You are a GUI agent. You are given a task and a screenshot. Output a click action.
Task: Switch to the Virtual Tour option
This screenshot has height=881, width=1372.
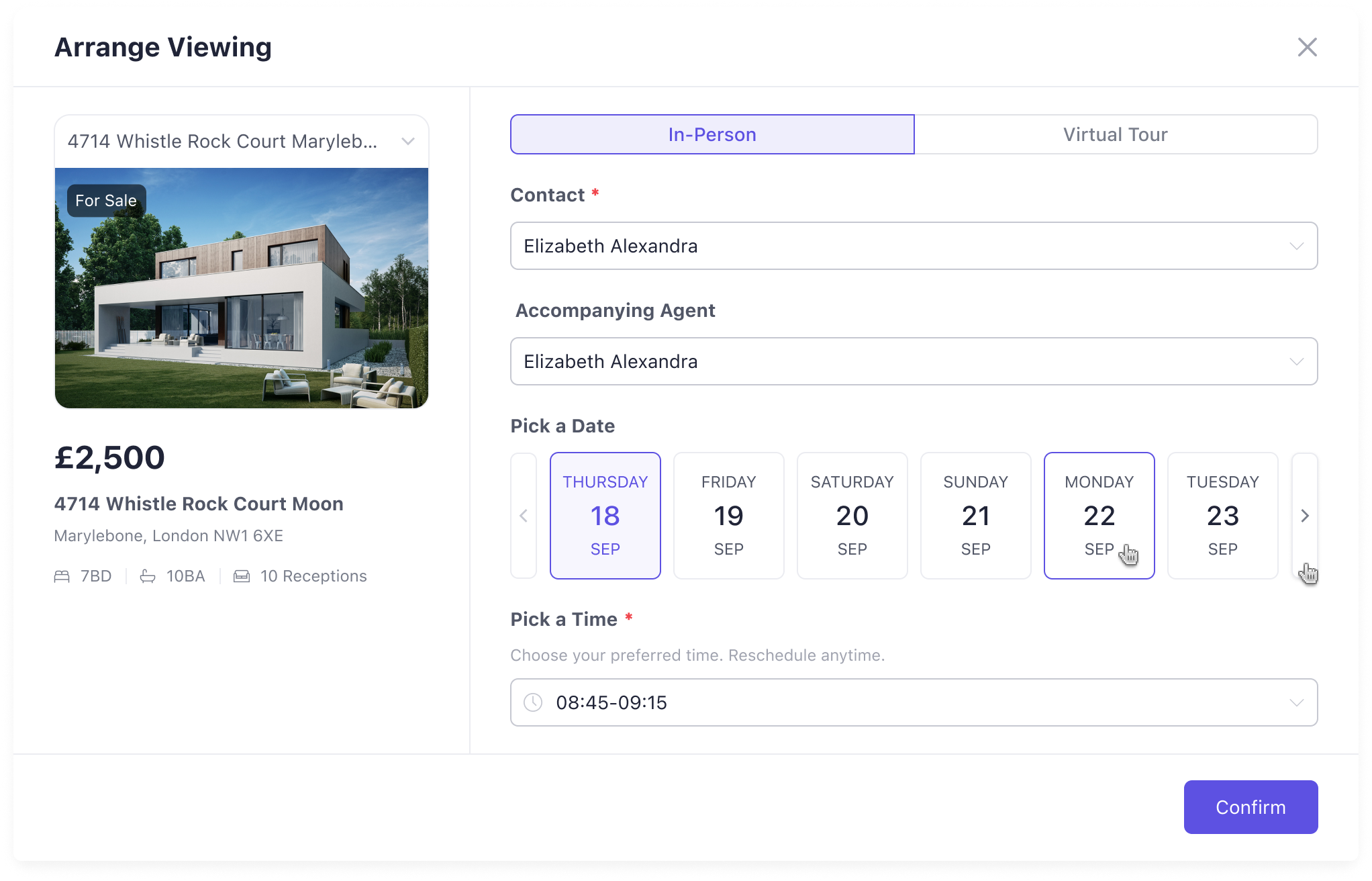tap(1115, 134)
